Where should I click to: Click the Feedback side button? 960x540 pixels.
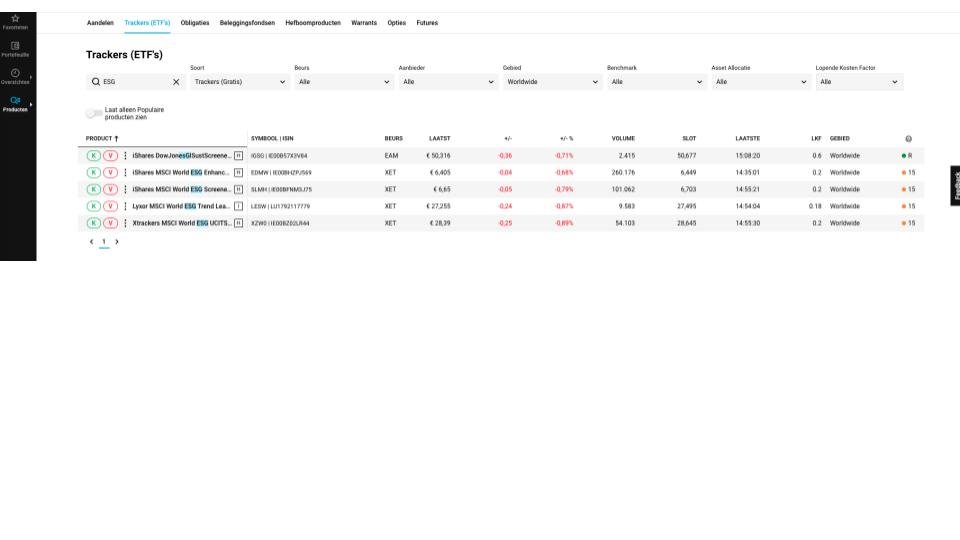coord(955,186)
